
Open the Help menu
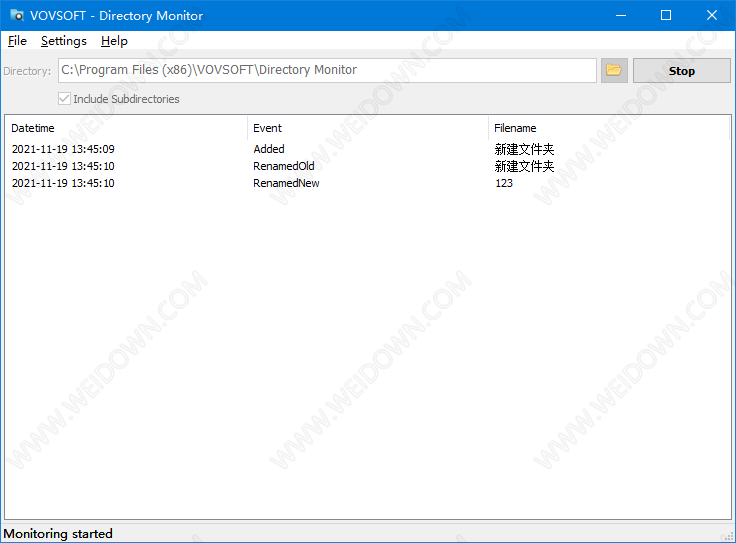[114, 41]
